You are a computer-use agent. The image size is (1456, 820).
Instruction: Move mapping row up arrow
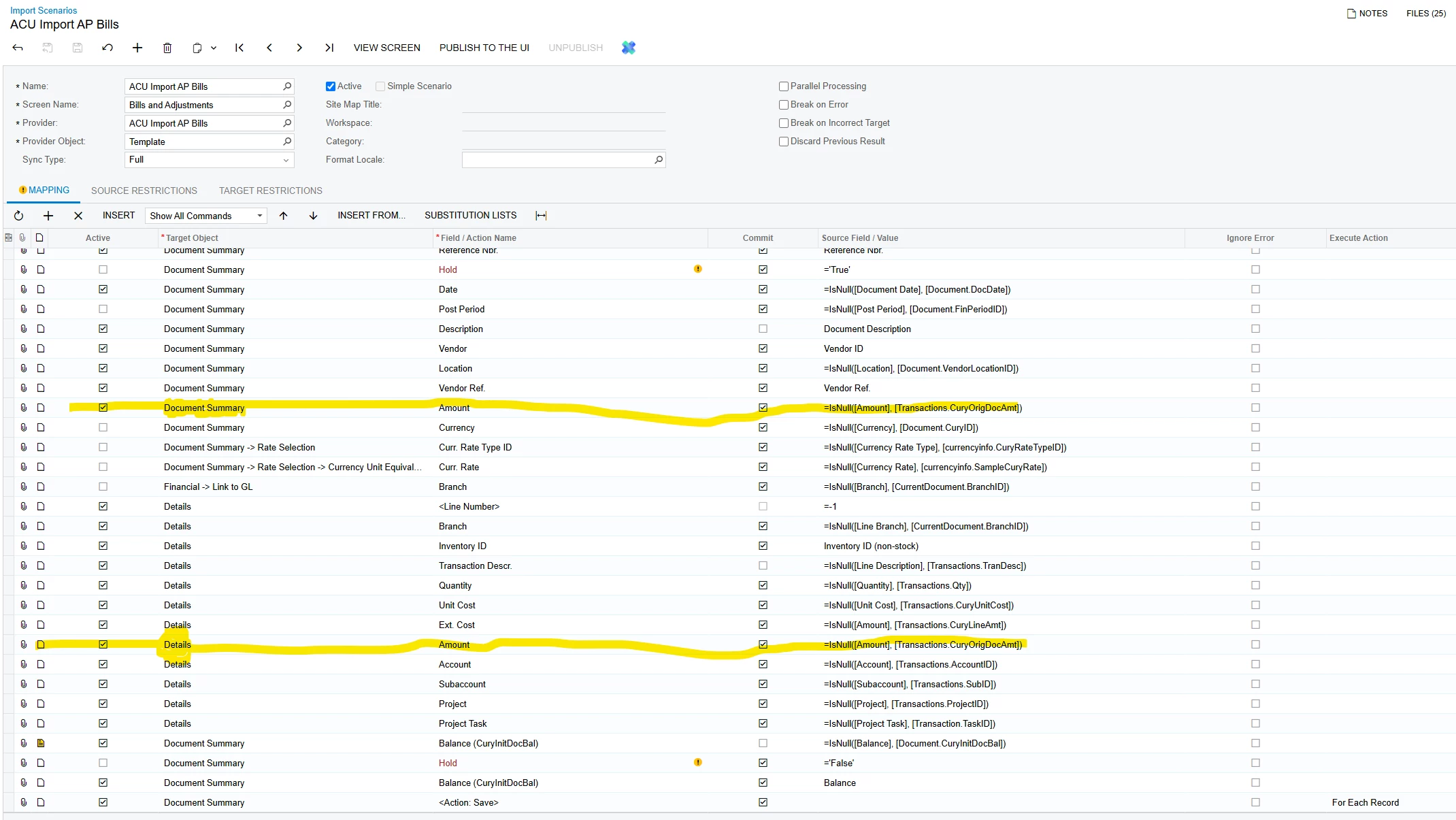coord(284,216)
